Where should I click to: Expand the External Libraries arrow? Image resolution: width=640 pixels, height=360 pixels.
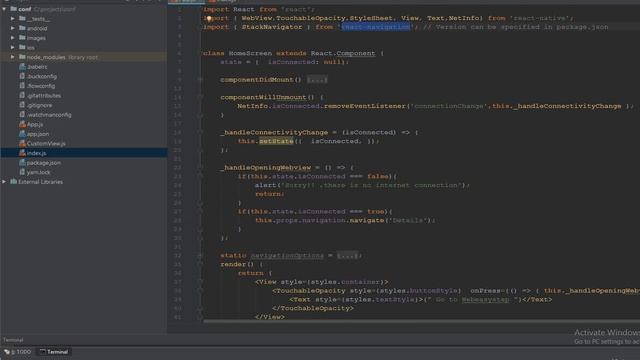tap(4, 182)
